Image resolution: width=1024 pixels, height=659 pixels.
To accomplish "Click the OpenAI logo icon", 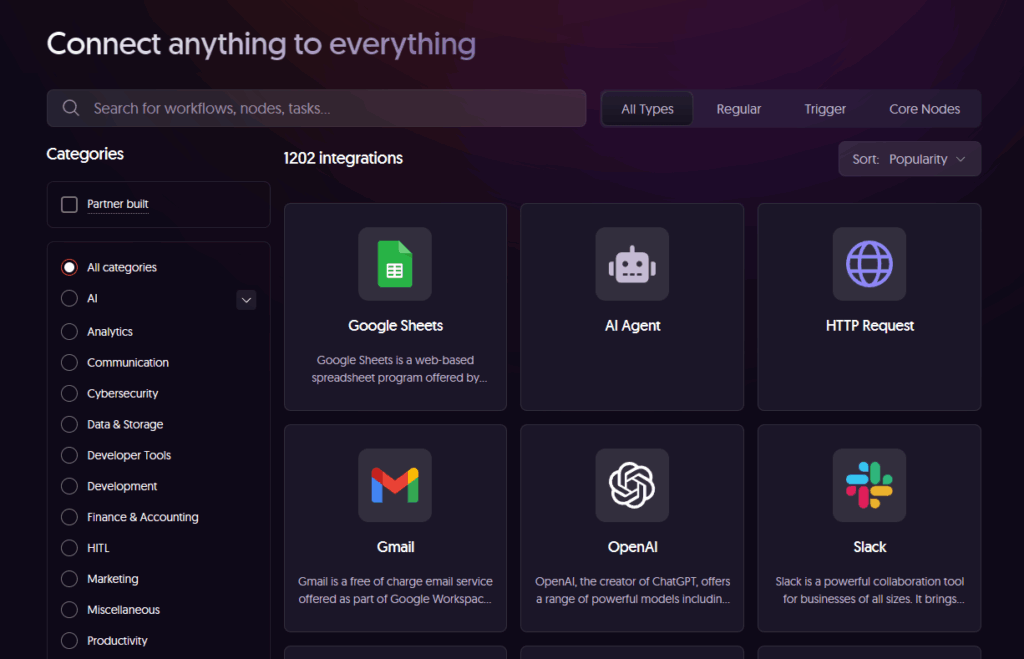I will click(x=632, y=485).
